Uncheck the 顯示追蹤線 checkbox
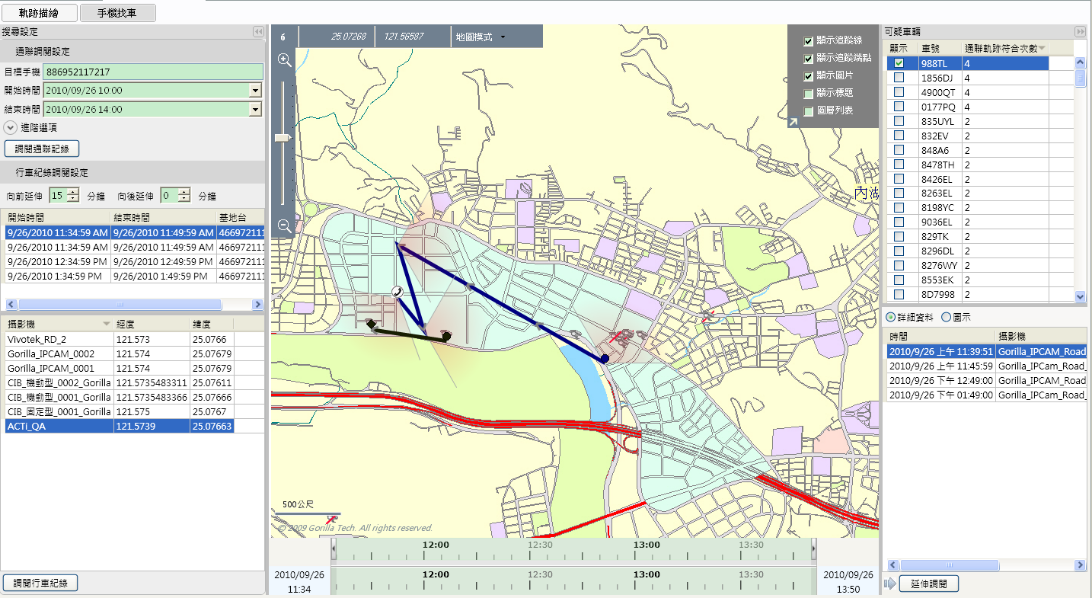 point(808,41)
